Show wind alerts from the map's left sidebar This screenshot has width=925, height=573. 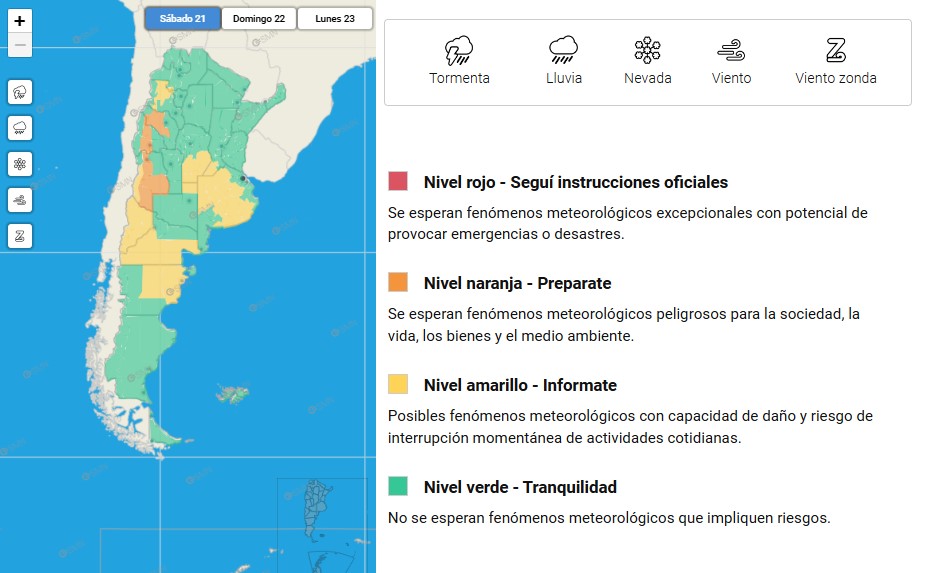coord(20,200)
